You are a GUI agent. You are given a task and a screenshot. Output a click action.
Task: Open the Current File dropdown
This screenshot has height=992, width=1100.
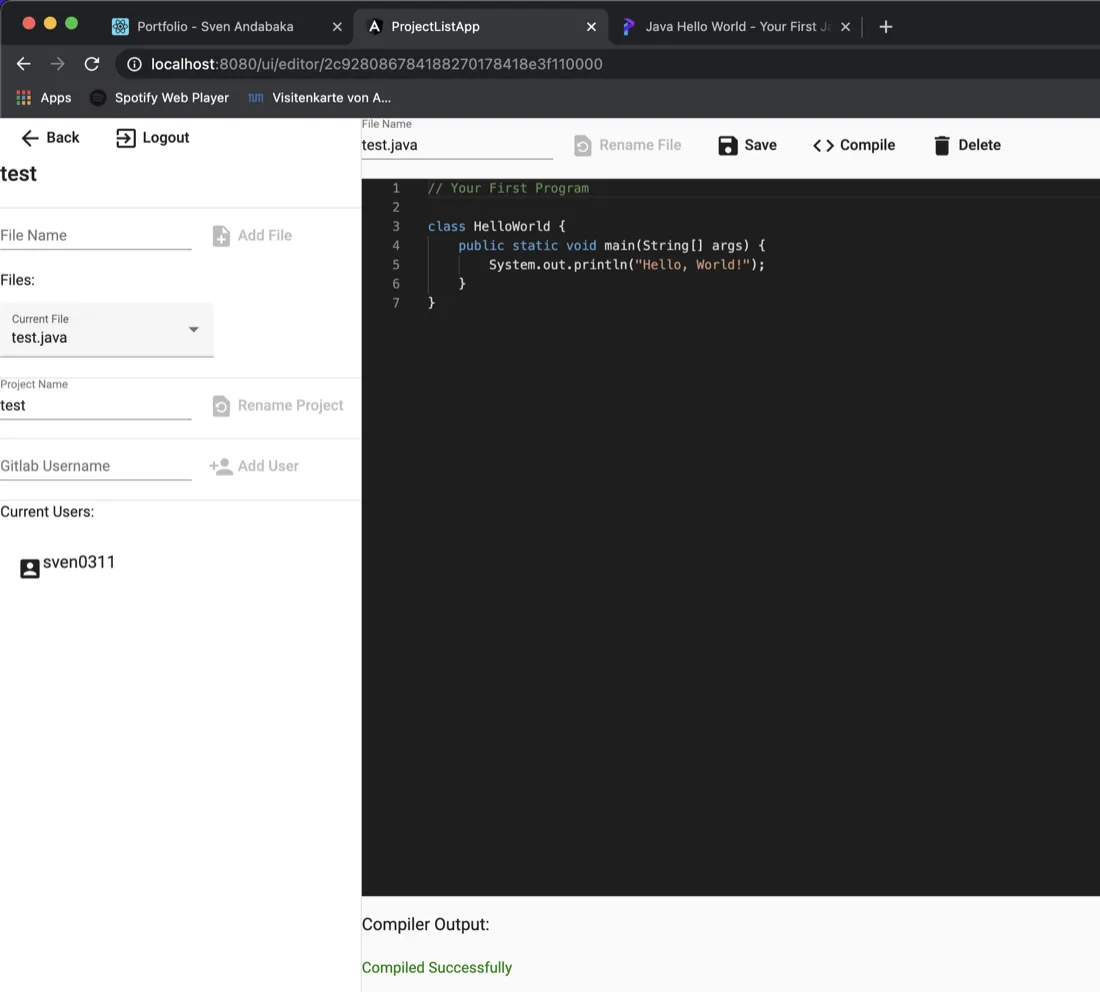click(x=107, y=330)
